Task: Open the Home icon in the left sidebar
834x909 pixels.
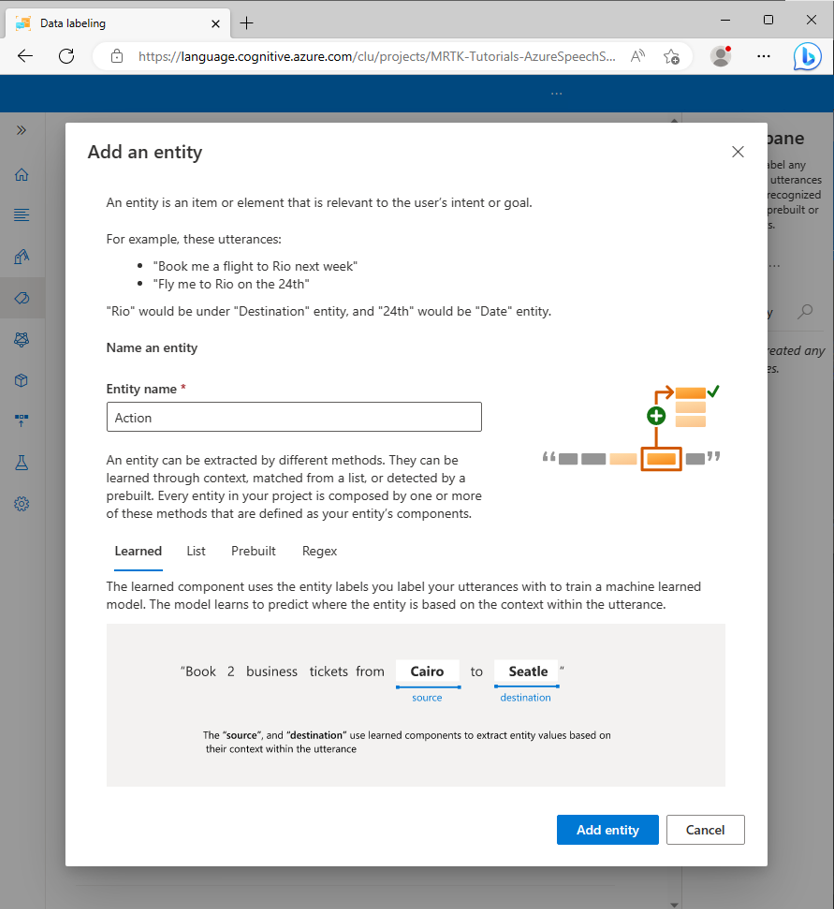Action: pyautogui.click(x=21, y=175)
